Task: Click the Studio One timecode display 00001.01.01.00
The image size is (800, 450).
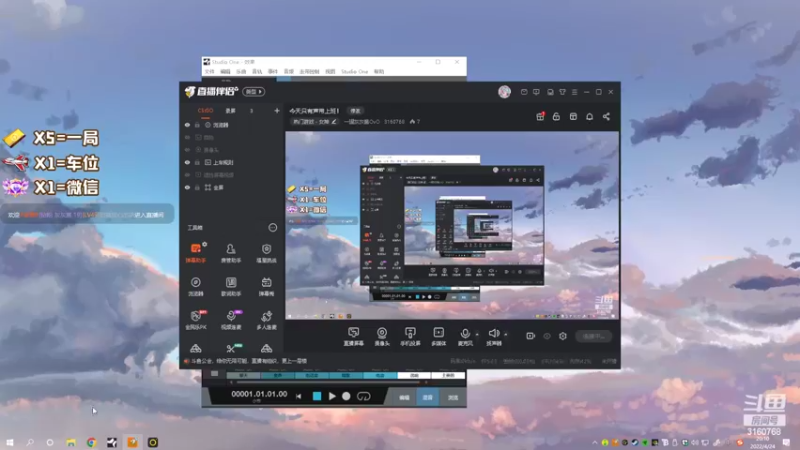Action: click(259, 394)
